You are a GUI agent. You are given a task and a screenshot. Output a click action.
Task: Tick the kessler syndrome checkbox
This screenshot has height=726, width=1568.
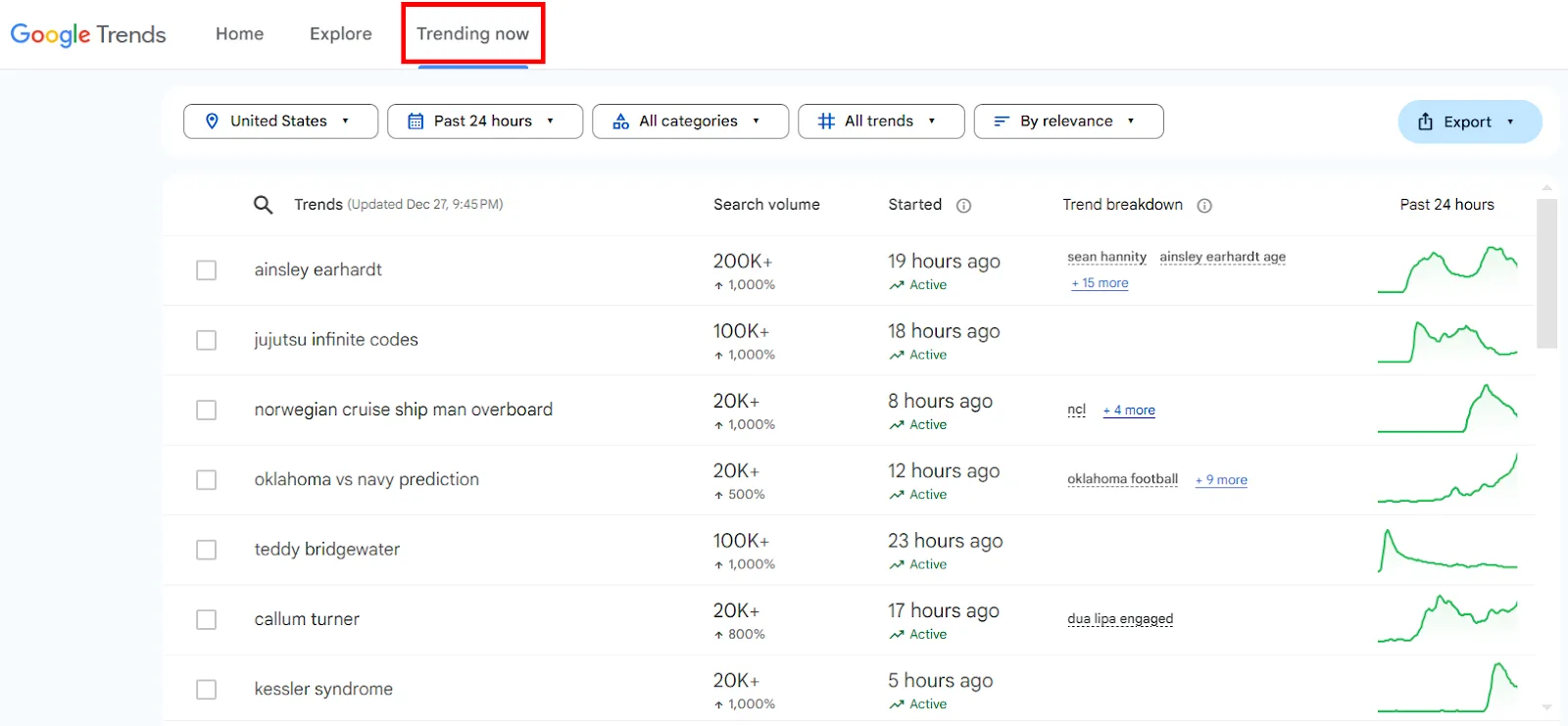(x=206, y=690)
